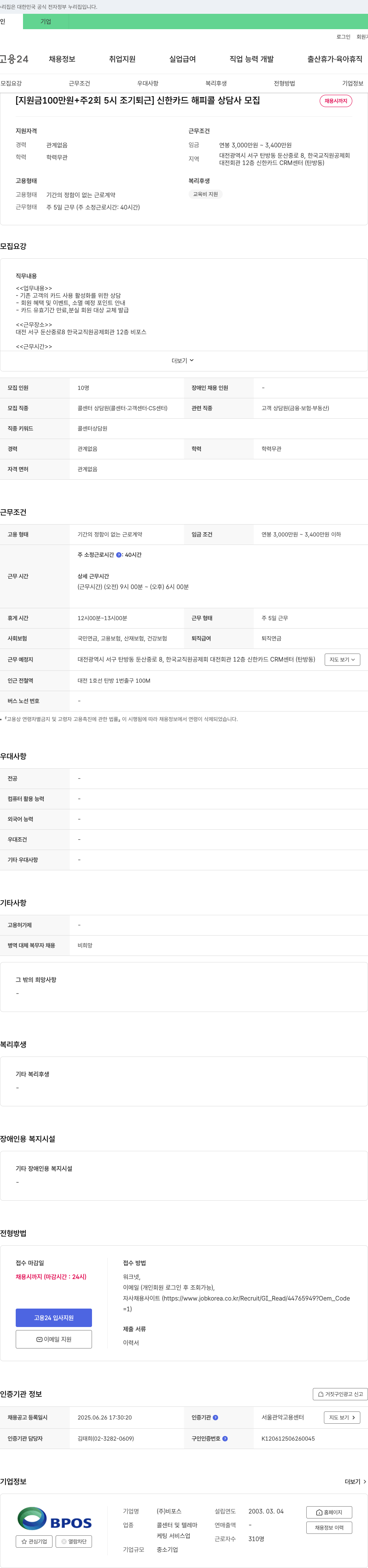
Task: Click the 310명 employee count
Action: tap(256, 1539)
